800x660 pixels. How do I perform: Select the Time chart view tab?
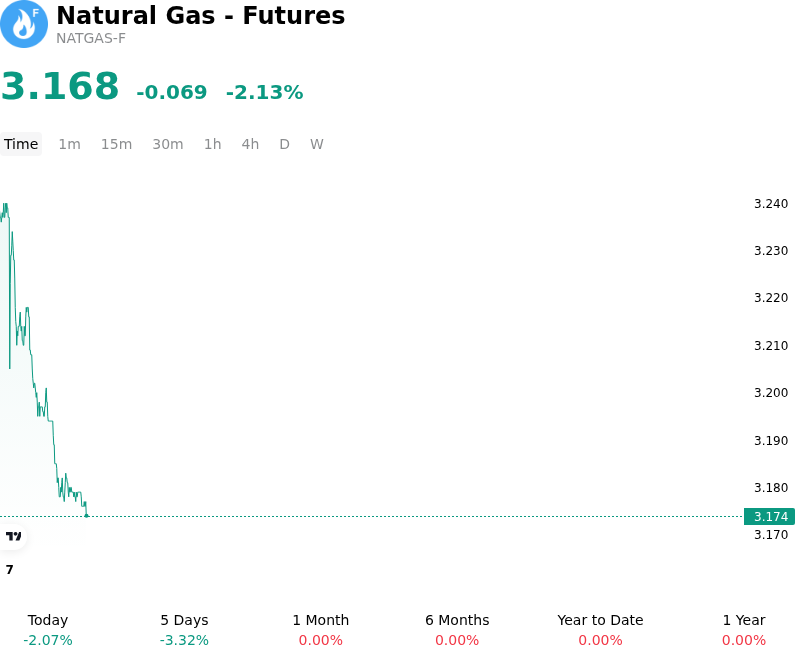point(21,144)
